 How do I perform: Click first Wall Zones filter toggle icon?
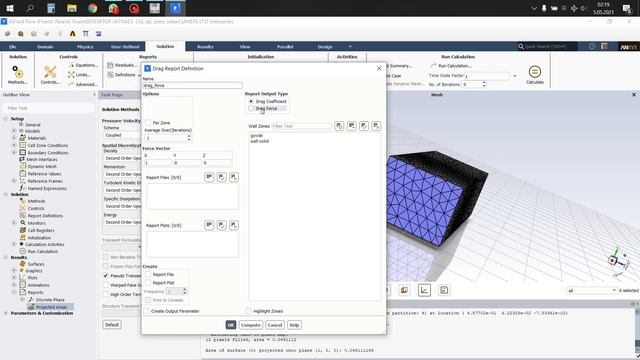pyautogui.click(x=339, y=126)
